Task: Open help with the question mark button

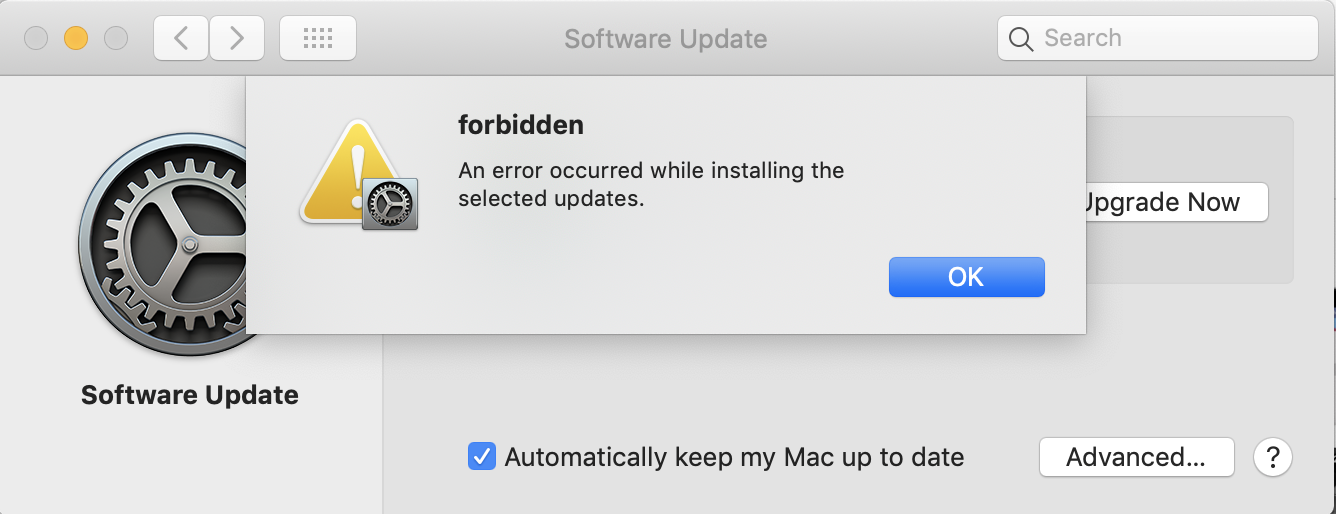Action: pos(1273,457)
